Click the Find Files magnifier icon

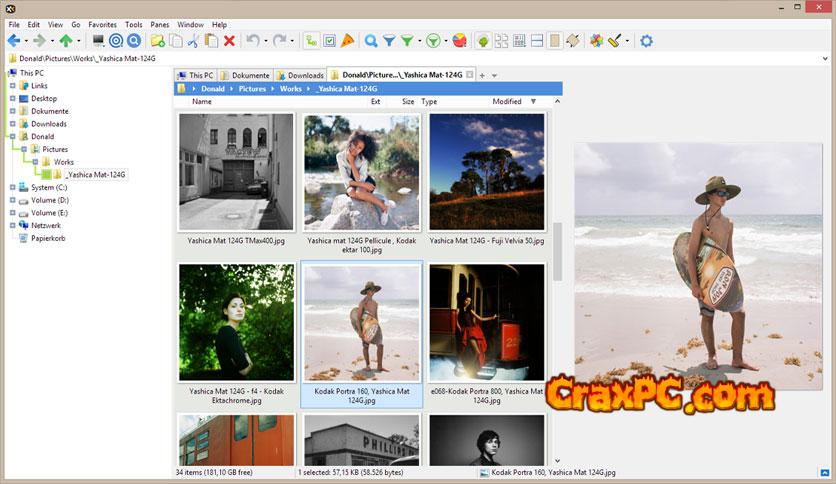click(x=371, y=41)
